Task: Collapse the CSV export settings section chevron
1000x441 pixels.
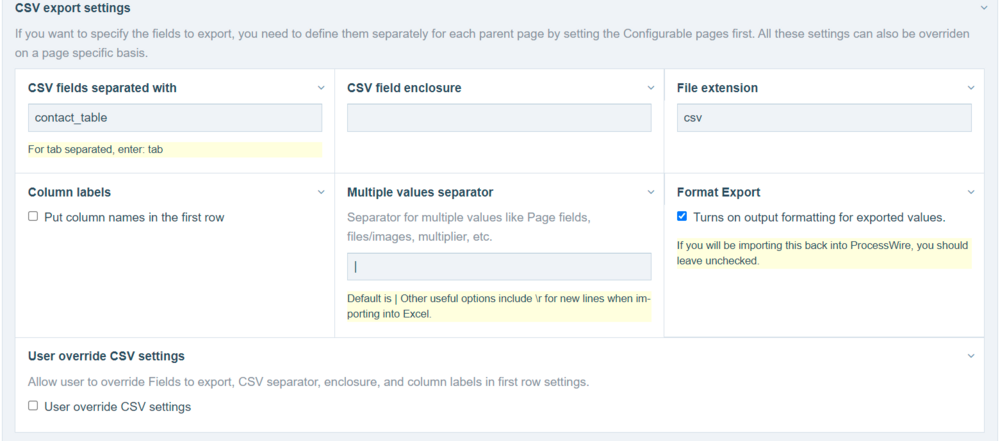Action: point(984,8)
